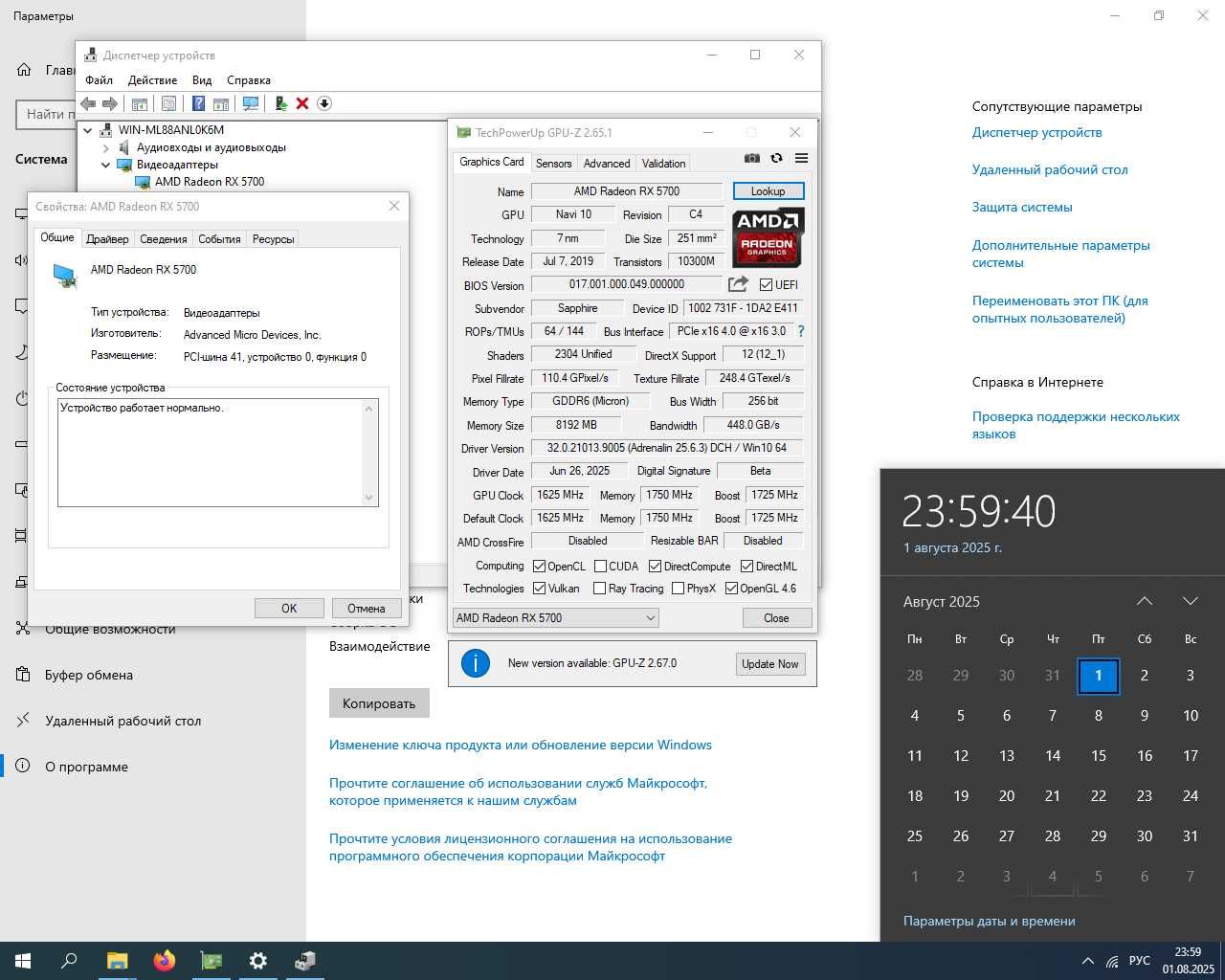This screenshot has width=1225, height=980.
Task: Go to next month in calendar
Action: (x=1190, y=601)
